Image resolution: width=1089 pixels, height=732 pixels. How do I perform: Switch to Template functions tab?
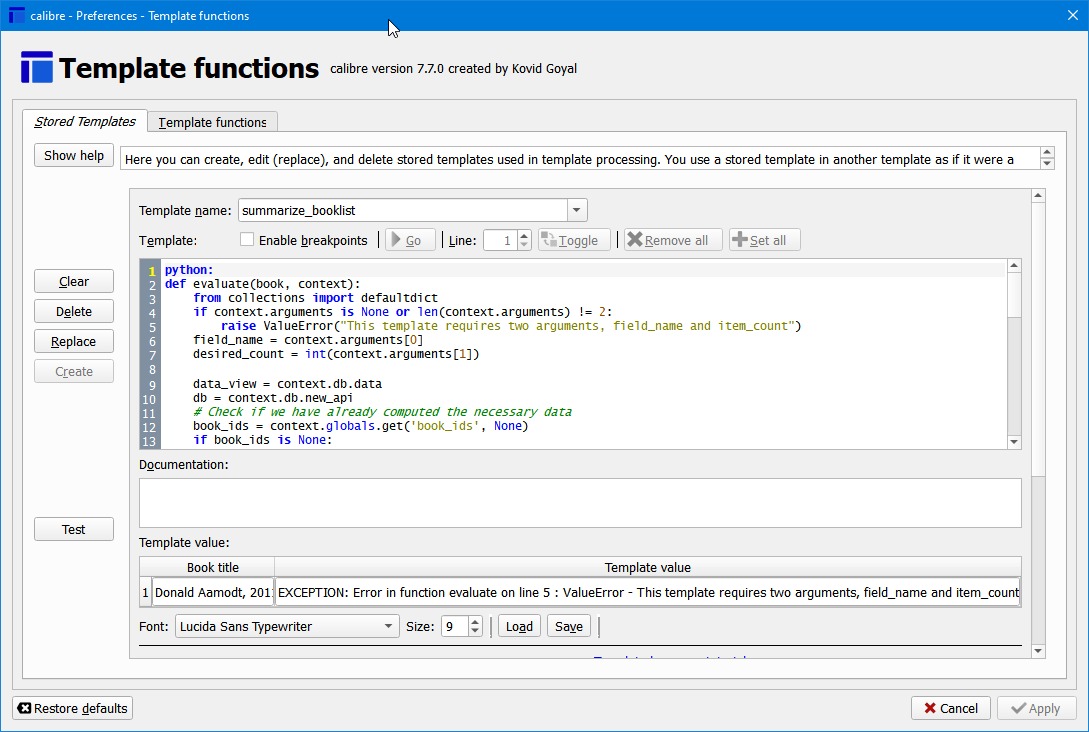click(212, 122)
